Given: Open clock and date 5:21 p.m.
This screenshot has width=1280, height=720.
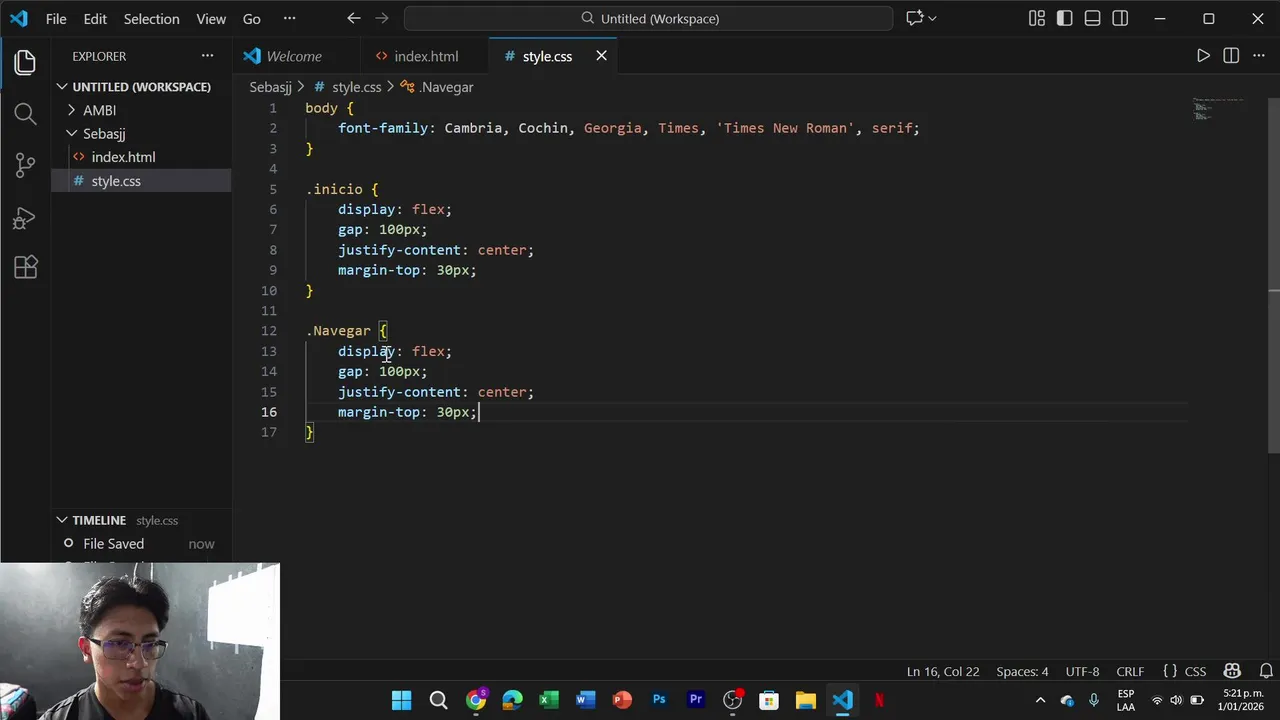Looking at the screenshot, I should point(1243,700).
